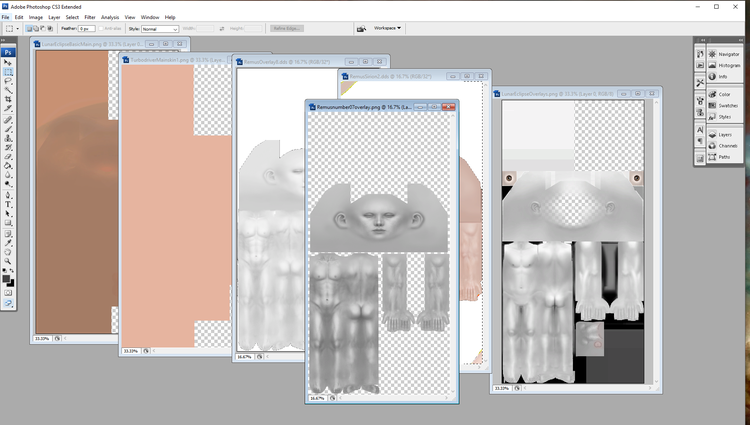Click Go to Bridge icon
The image size is (750, 425).
[361, 29]
